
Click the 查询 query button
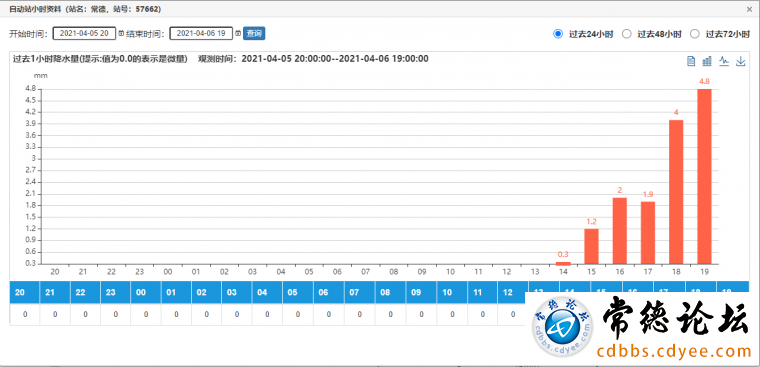[254, 33]
